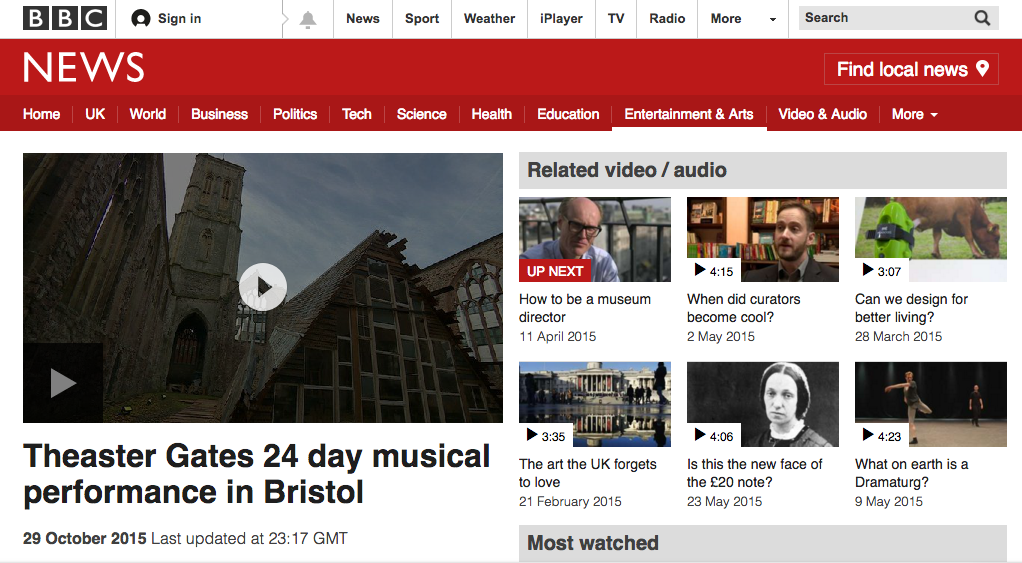Select Entertainment & Arts tab

pos(689,114)
